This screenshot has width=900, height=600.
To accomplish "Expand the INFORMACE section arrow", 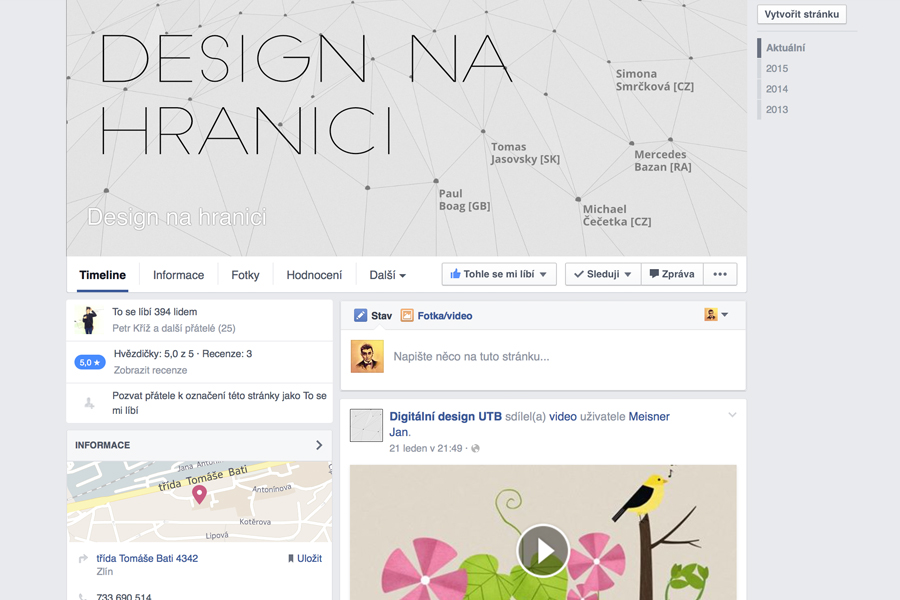I will click(319, 445).
